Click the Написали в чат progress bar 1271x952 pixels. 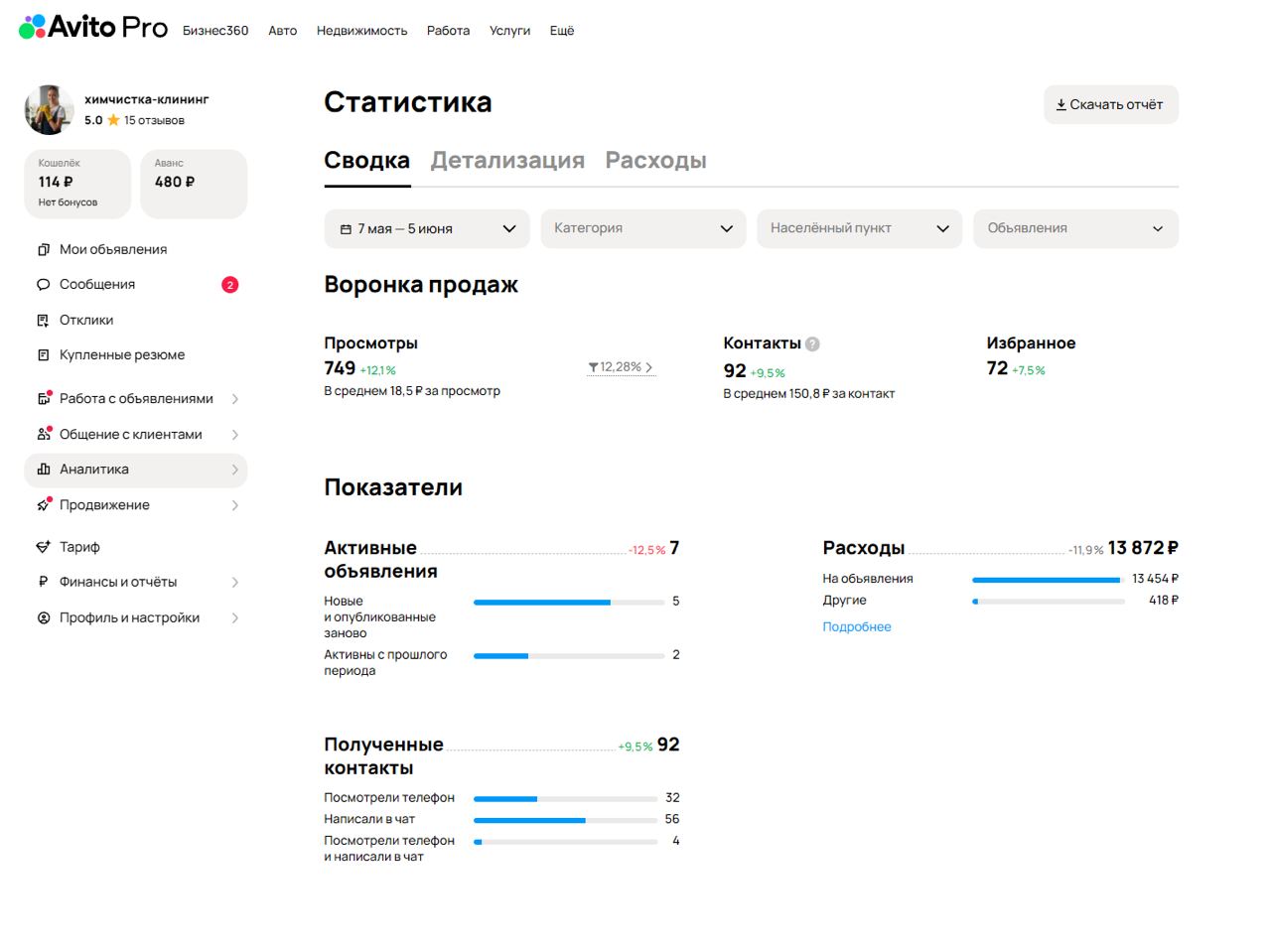(x=565, y=820)
